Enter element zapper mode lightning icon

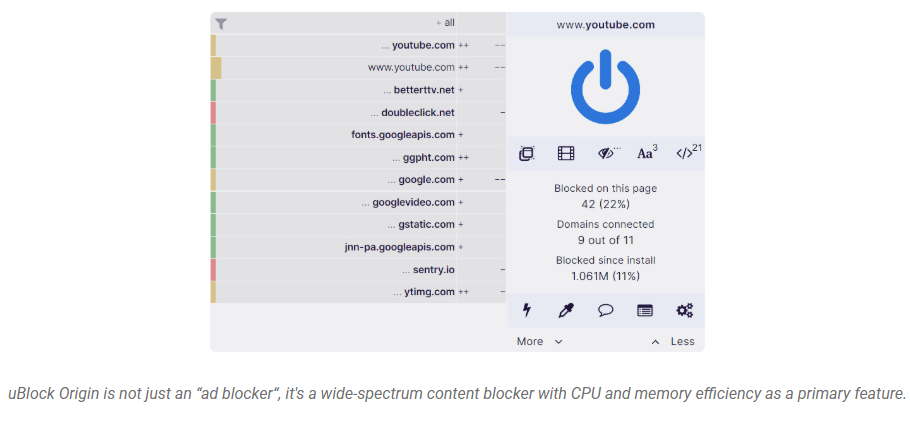527,310
